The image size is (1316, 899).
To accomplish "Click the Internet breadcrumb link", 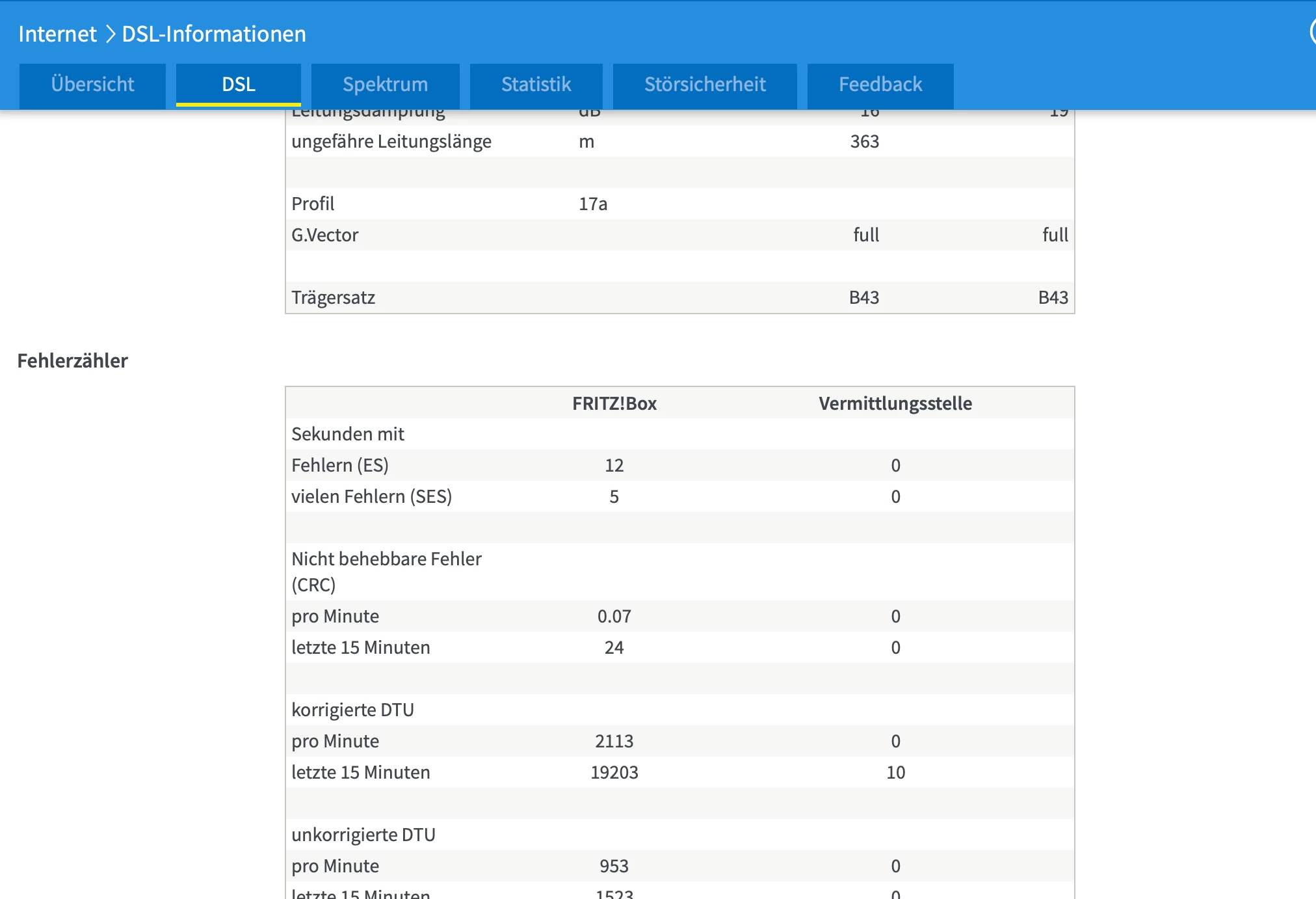I will click(x=57, y=34).
